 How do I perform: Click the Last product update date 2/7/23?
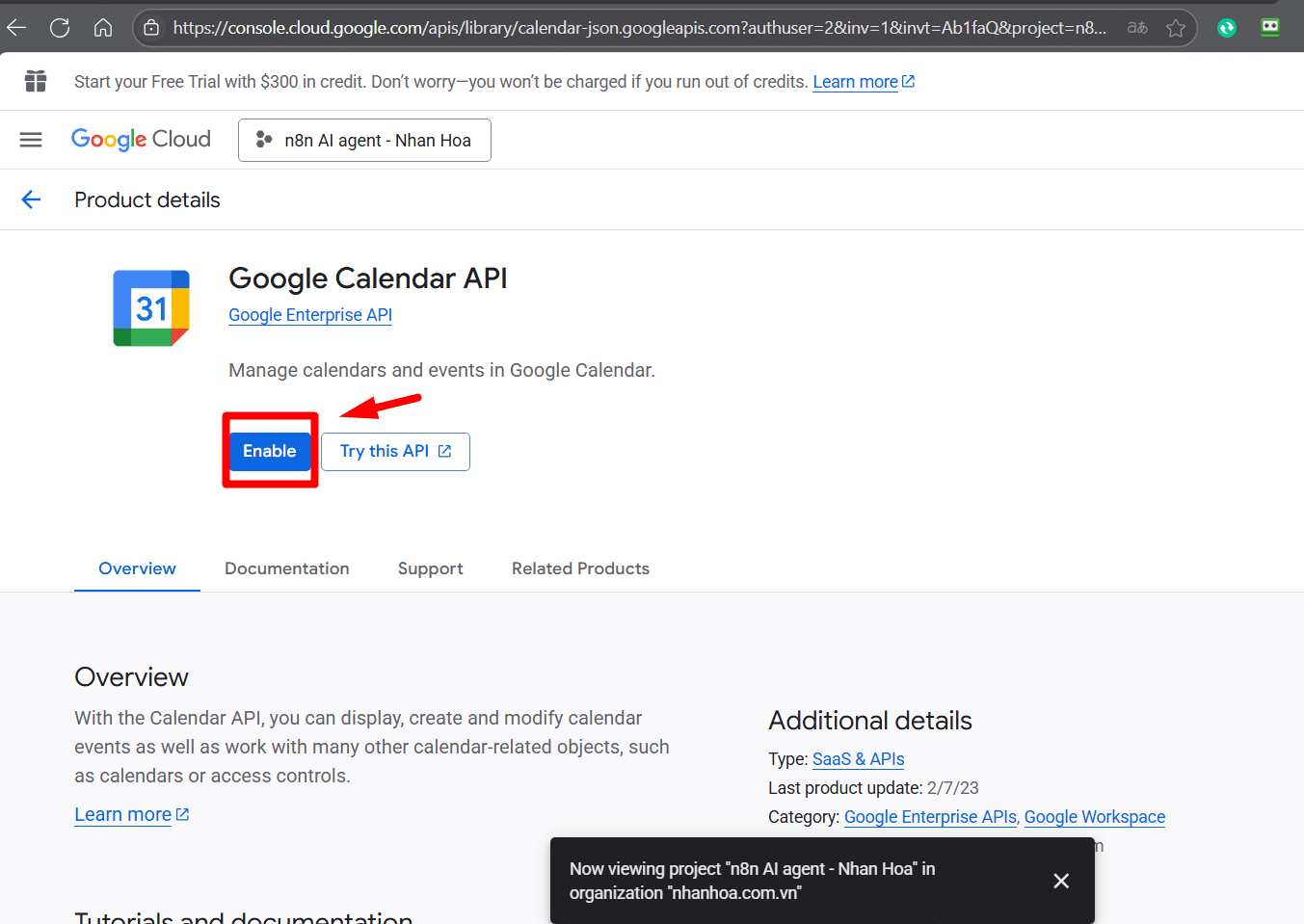[x=953, y=788]
